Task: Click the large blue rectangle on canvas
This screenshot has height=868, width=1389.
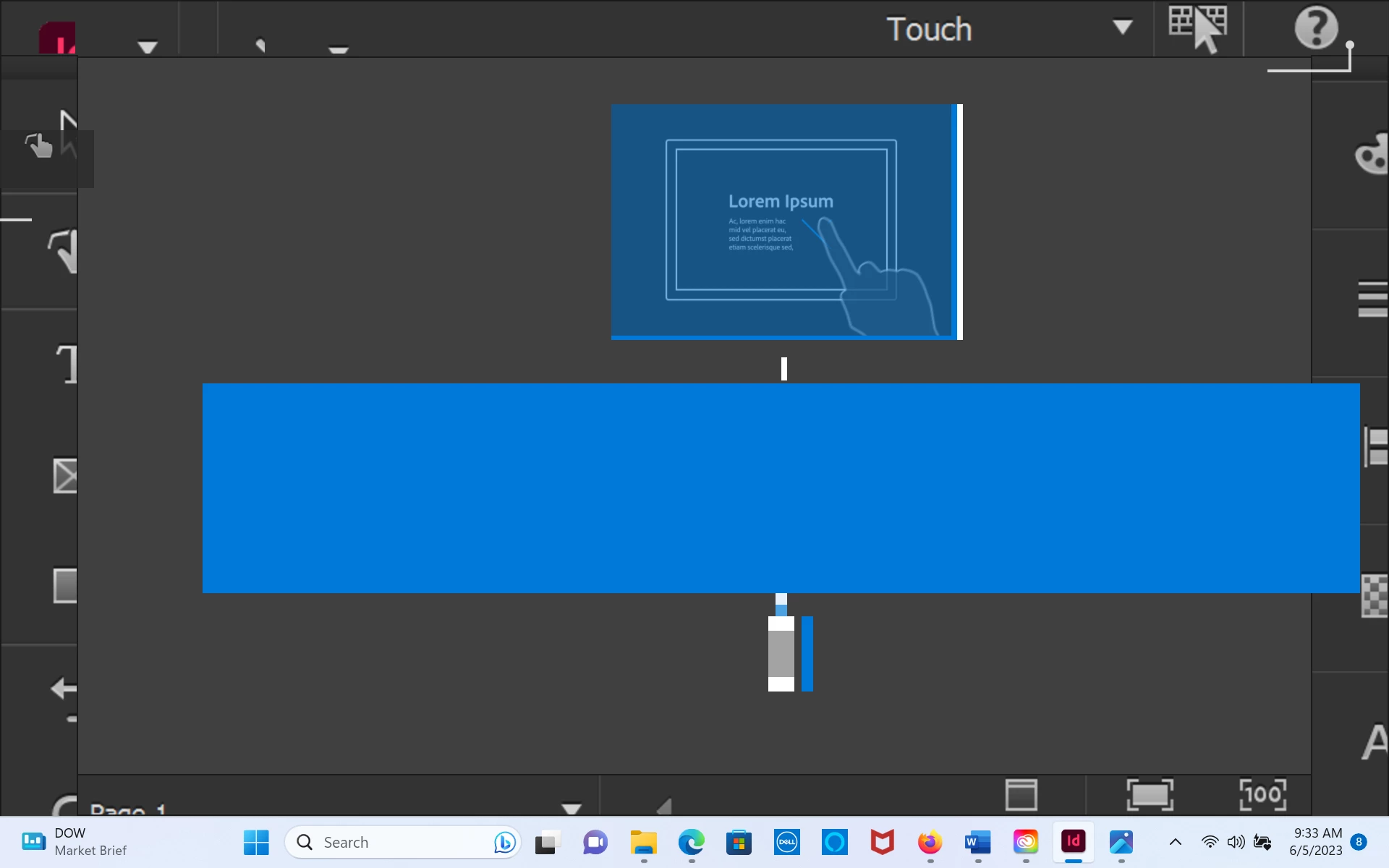Action: 781,488
